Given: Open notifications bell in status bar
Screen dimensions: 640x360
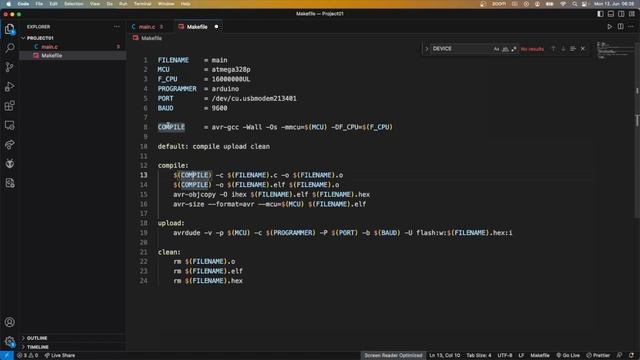Looking at the screenshot, I should [631, 356].
